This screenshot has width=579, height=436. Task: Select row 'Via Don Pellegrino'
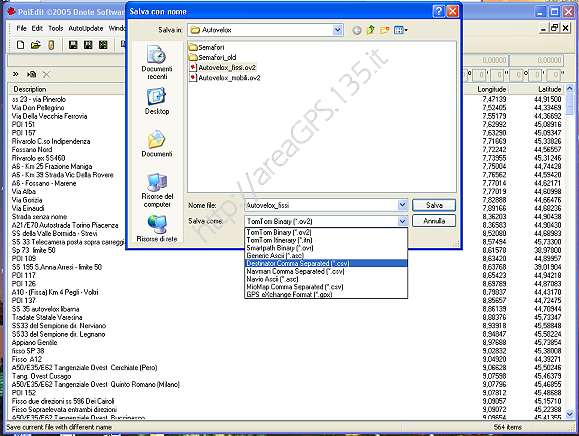point(38,108)
